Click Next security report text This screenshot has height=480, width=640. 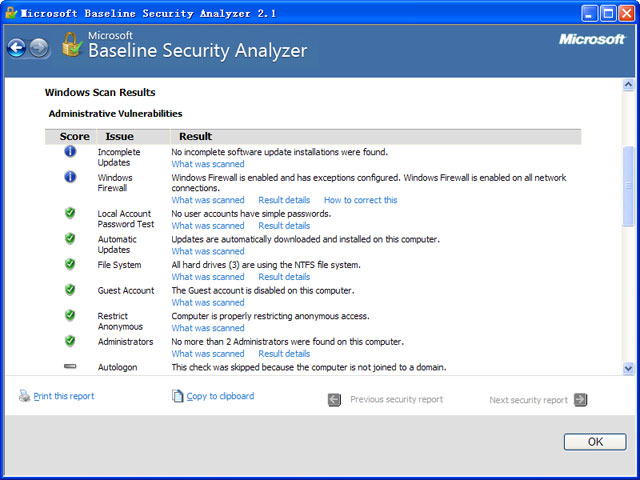(528, 400)
